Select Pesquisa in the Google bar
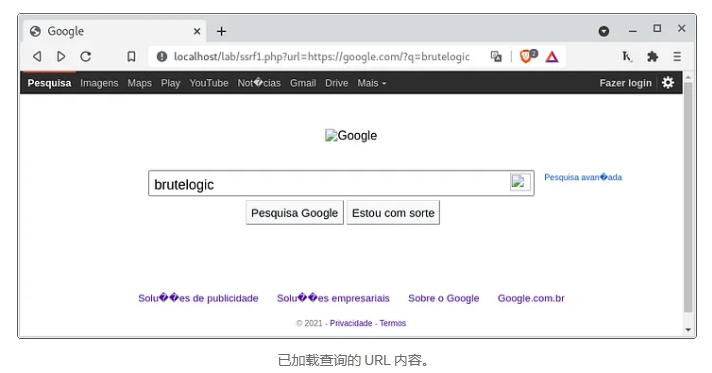This screenshot has width=712, height=373. pyautogui.click(x=49, y=83)
